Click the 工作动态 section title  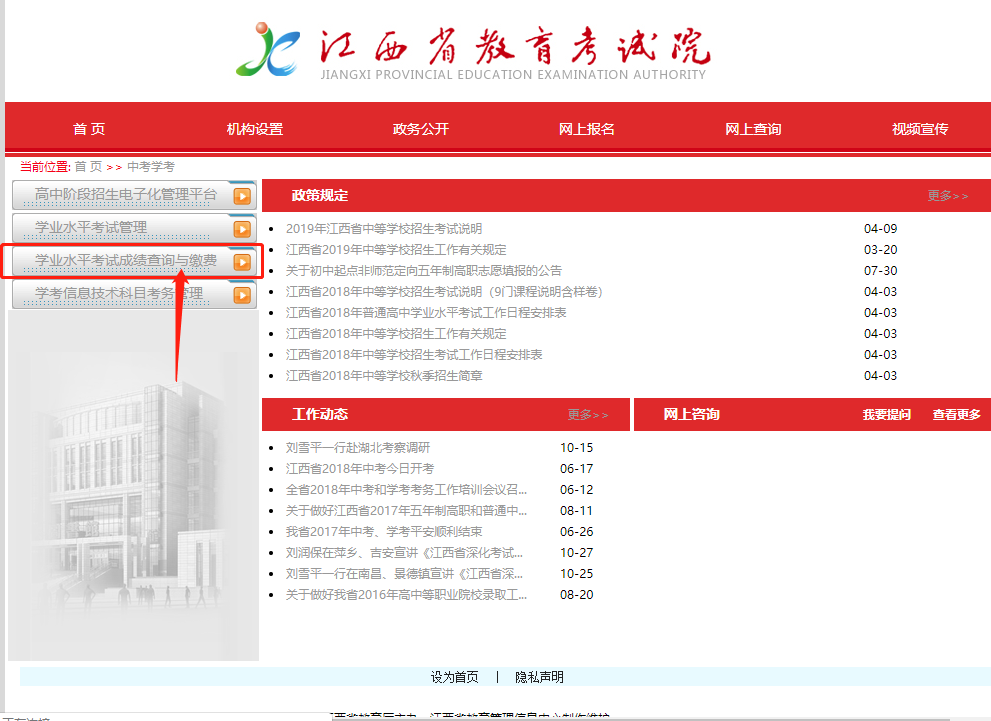click(320, 415)
